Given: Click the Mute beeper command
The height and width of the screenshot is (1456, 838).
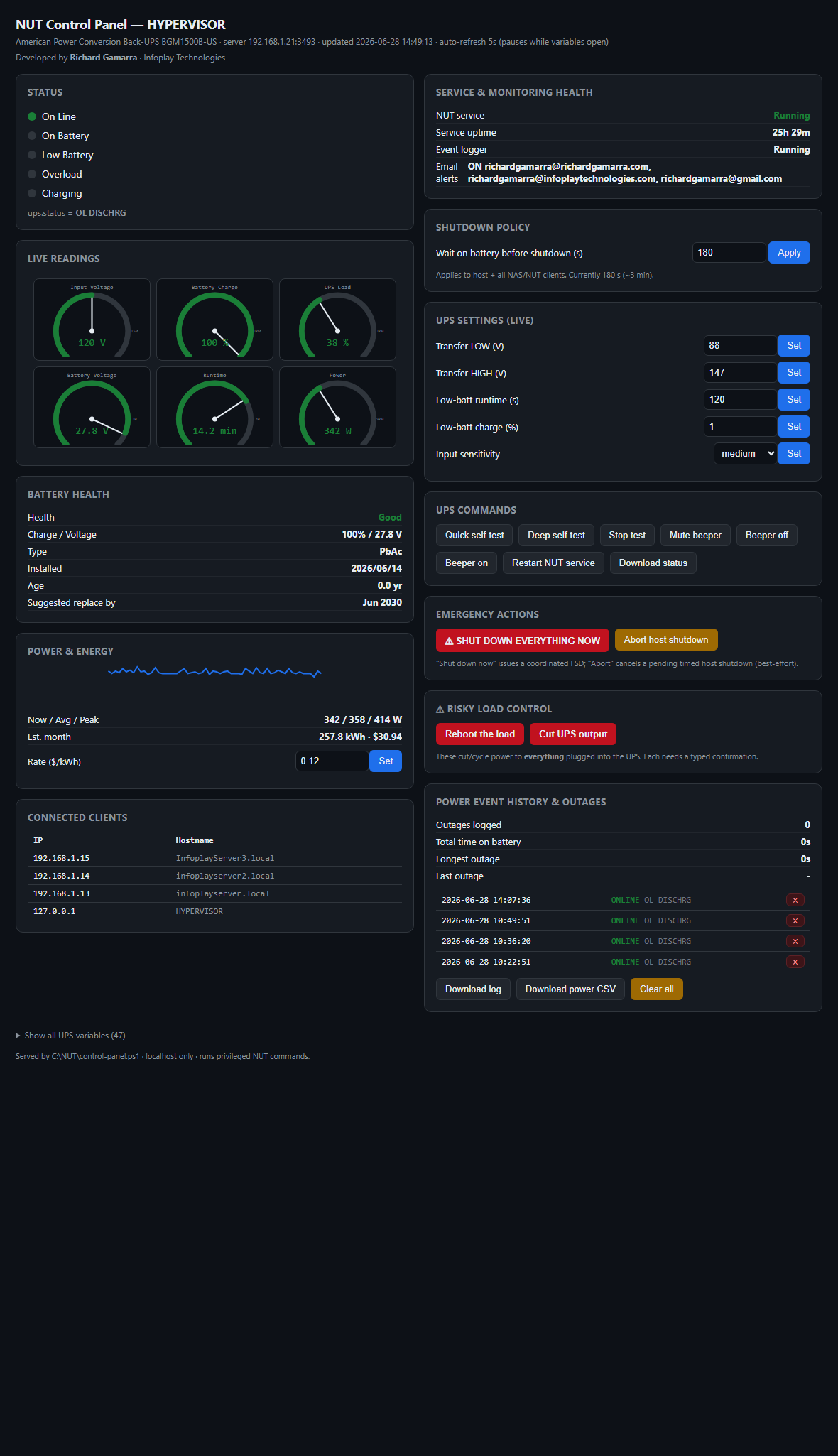Looking at the screenshot, I should [x=695, y=536].
